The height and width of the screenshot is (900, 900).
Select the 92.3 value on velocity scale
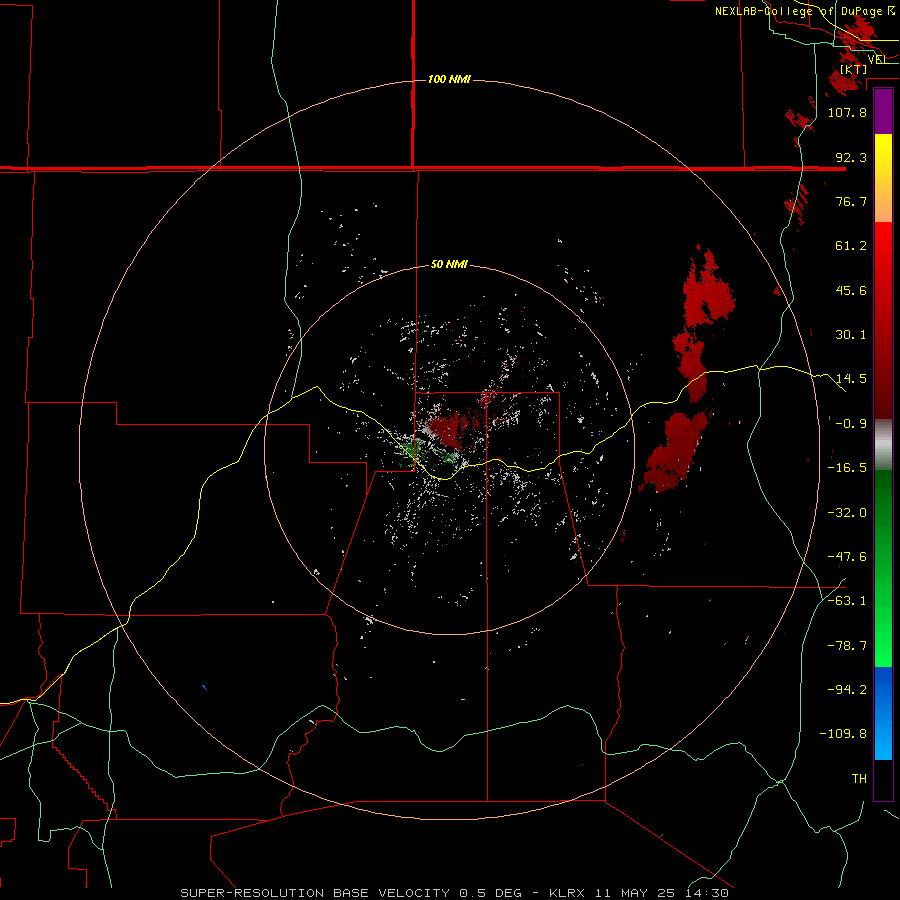tap(851, 157)
